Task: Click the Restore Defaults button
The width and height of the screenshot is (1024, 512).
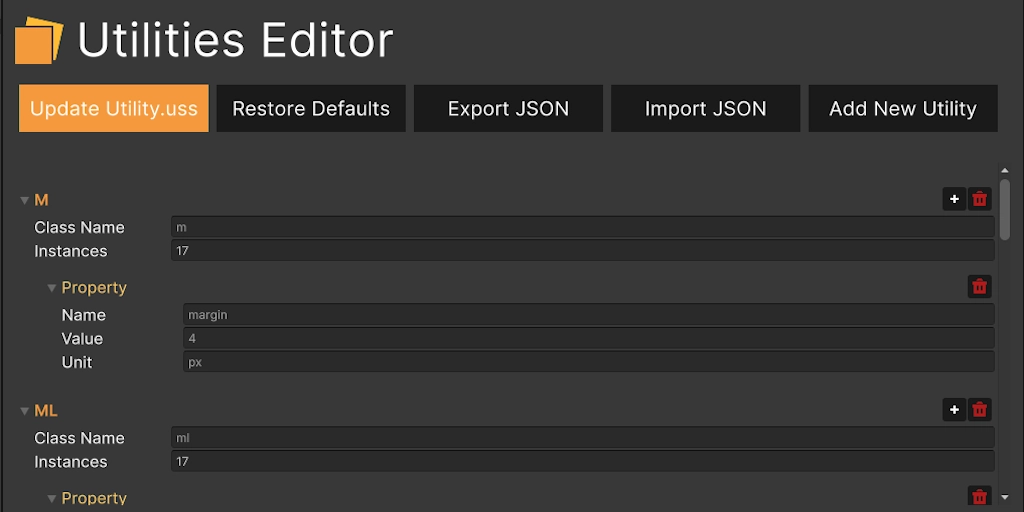Action: (x=311, y=108)
